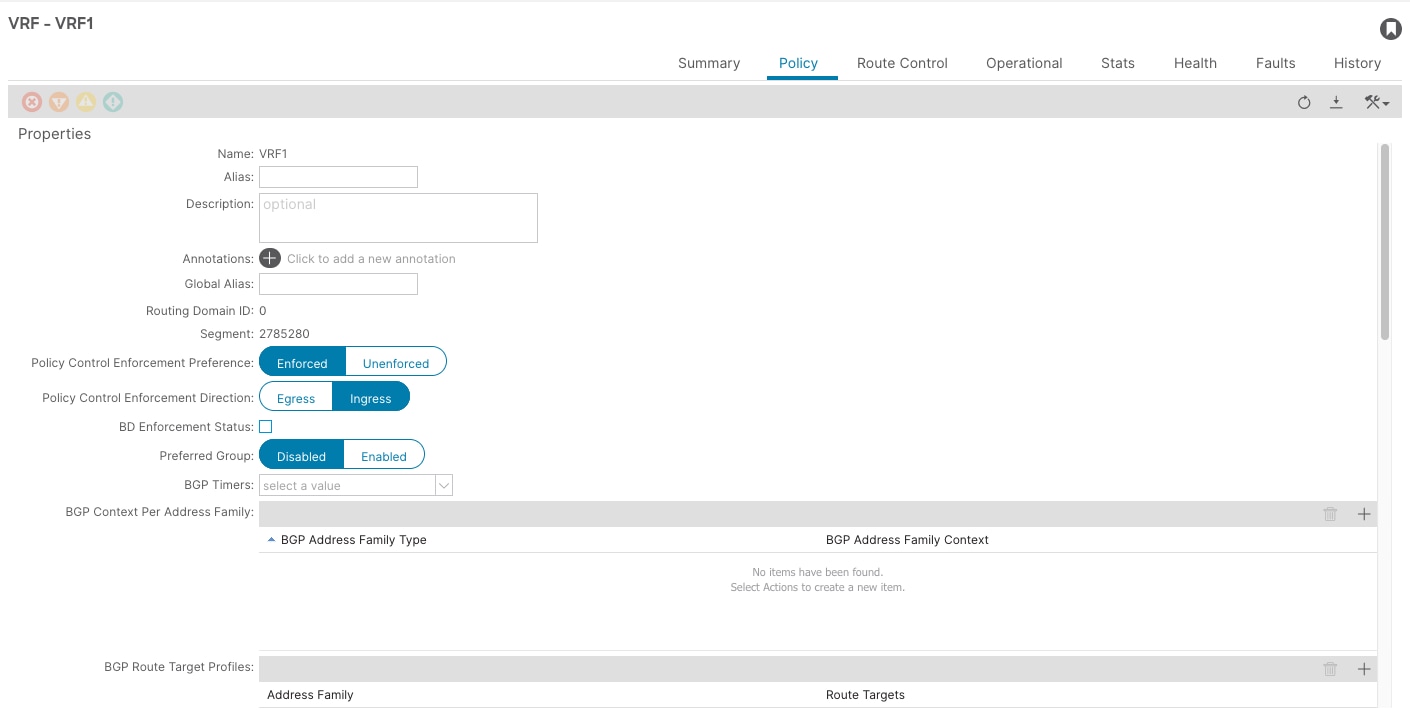Click into the Alias input field
The width and height of the screenshot is (1410, 722).
(338, 177)
